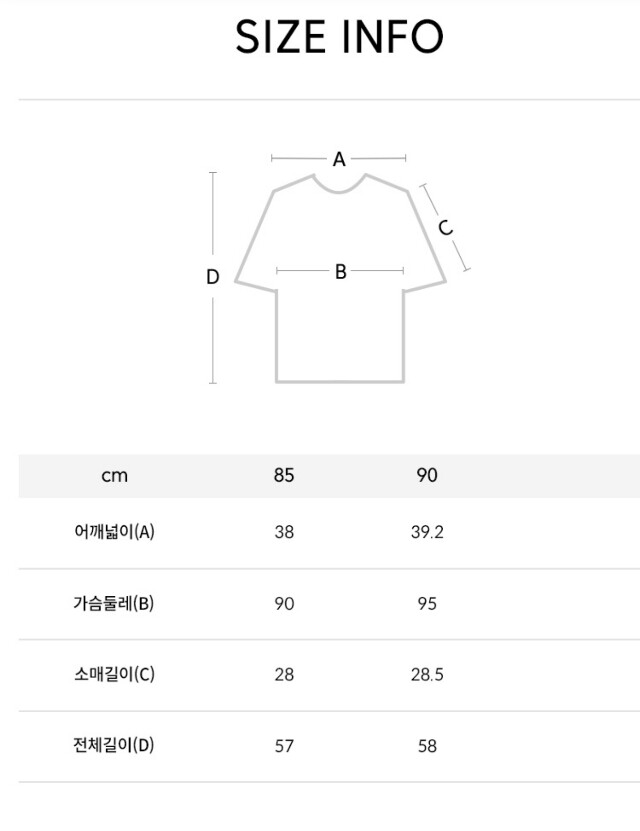Click chest value 90 for size 85

click(x=284, y=604)
